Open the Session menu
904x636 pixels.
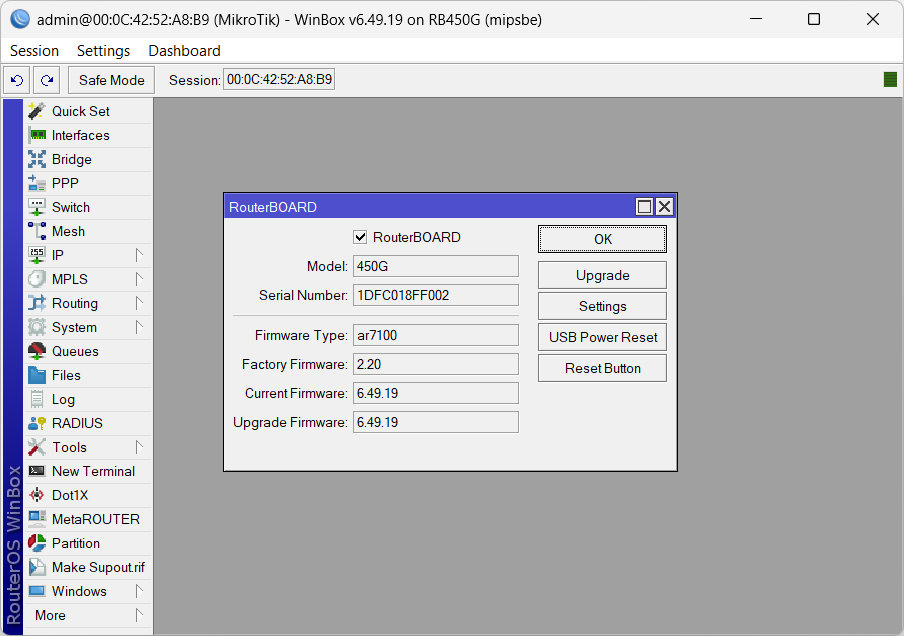click(35, 51)
